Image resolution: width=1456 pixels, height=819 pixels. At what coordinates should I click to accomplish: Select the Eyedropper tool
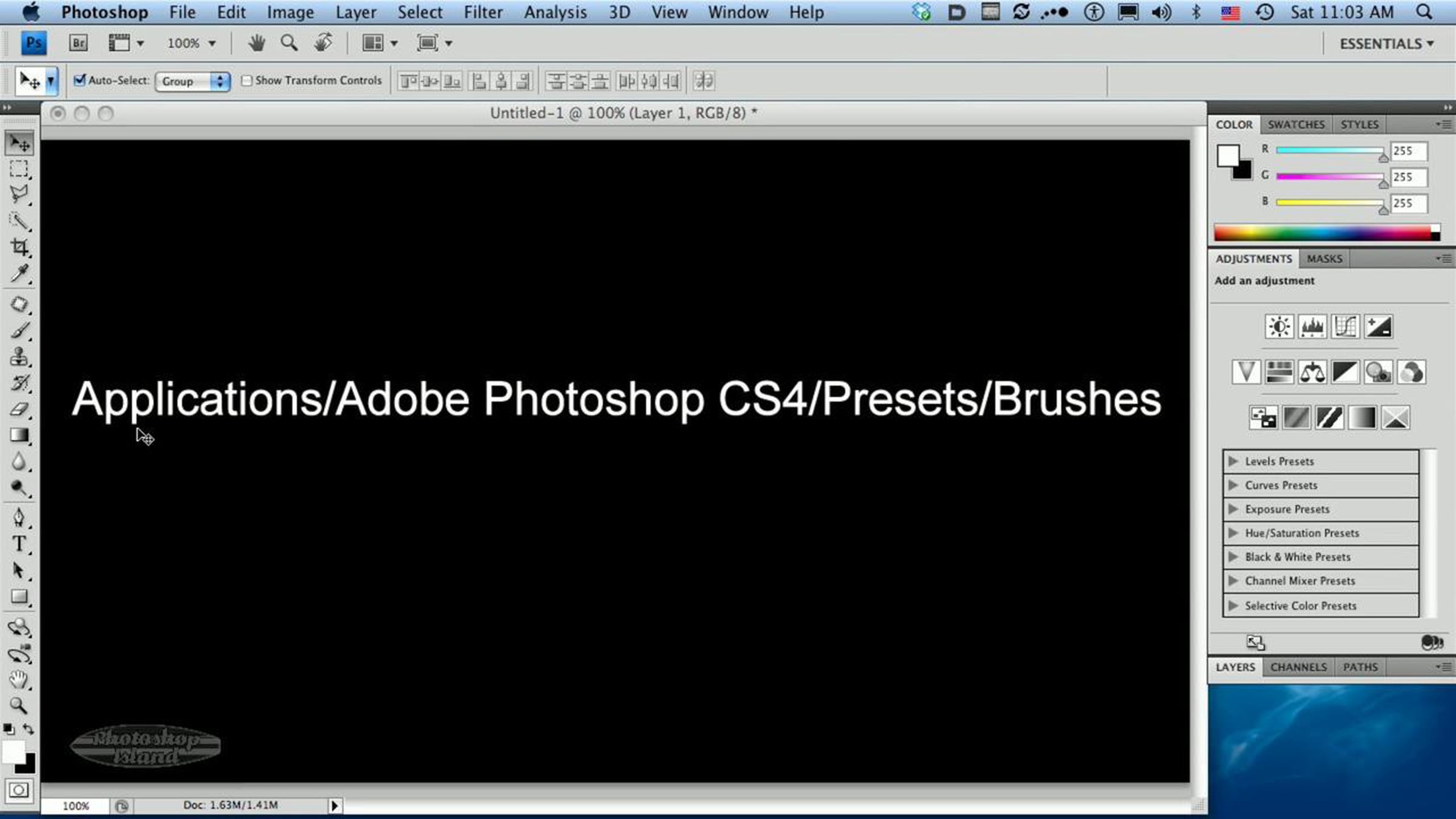(19, 274)
